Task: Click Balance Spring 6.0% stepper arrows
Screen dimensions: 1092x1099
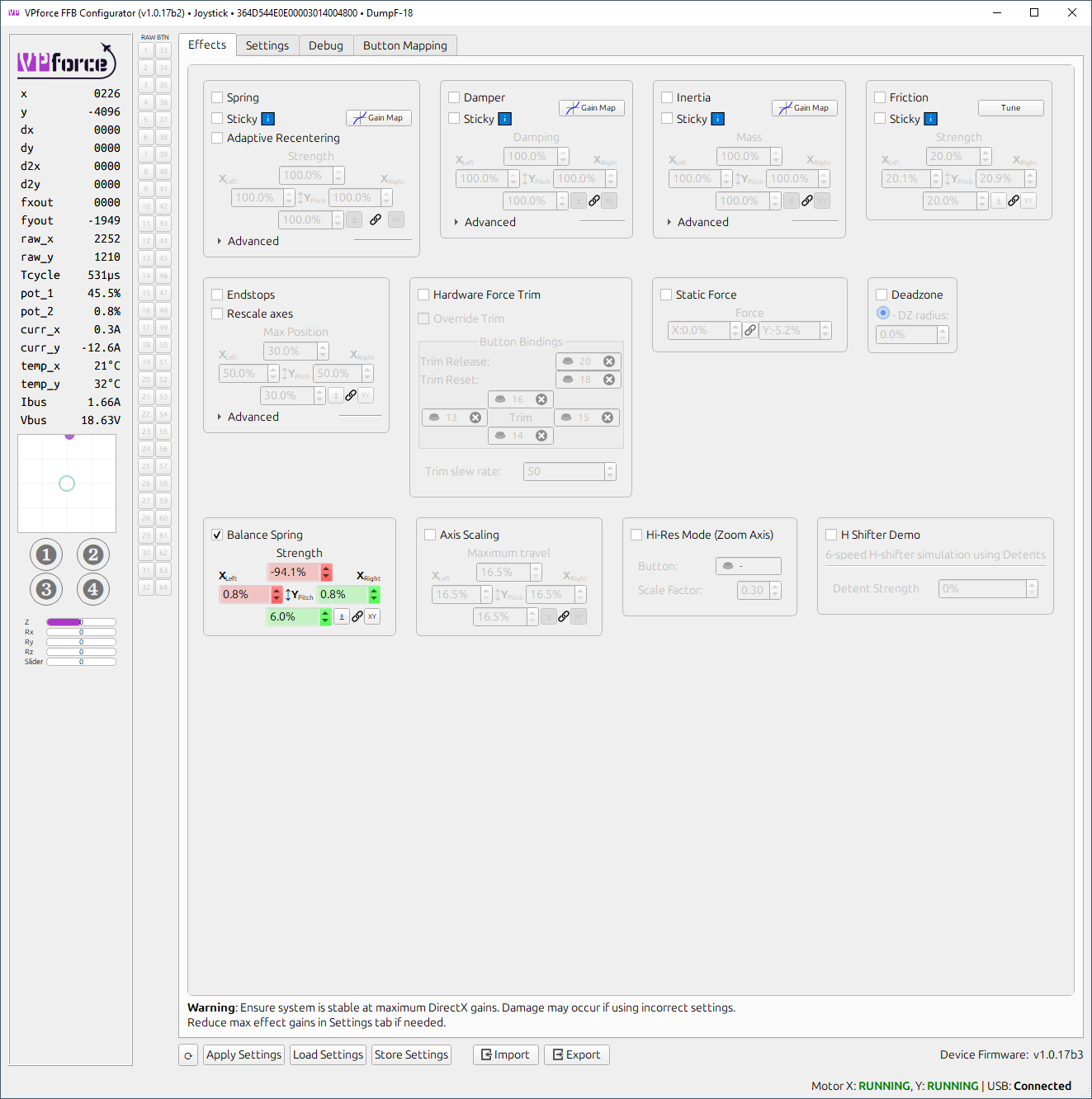Action: coord(325,616)
